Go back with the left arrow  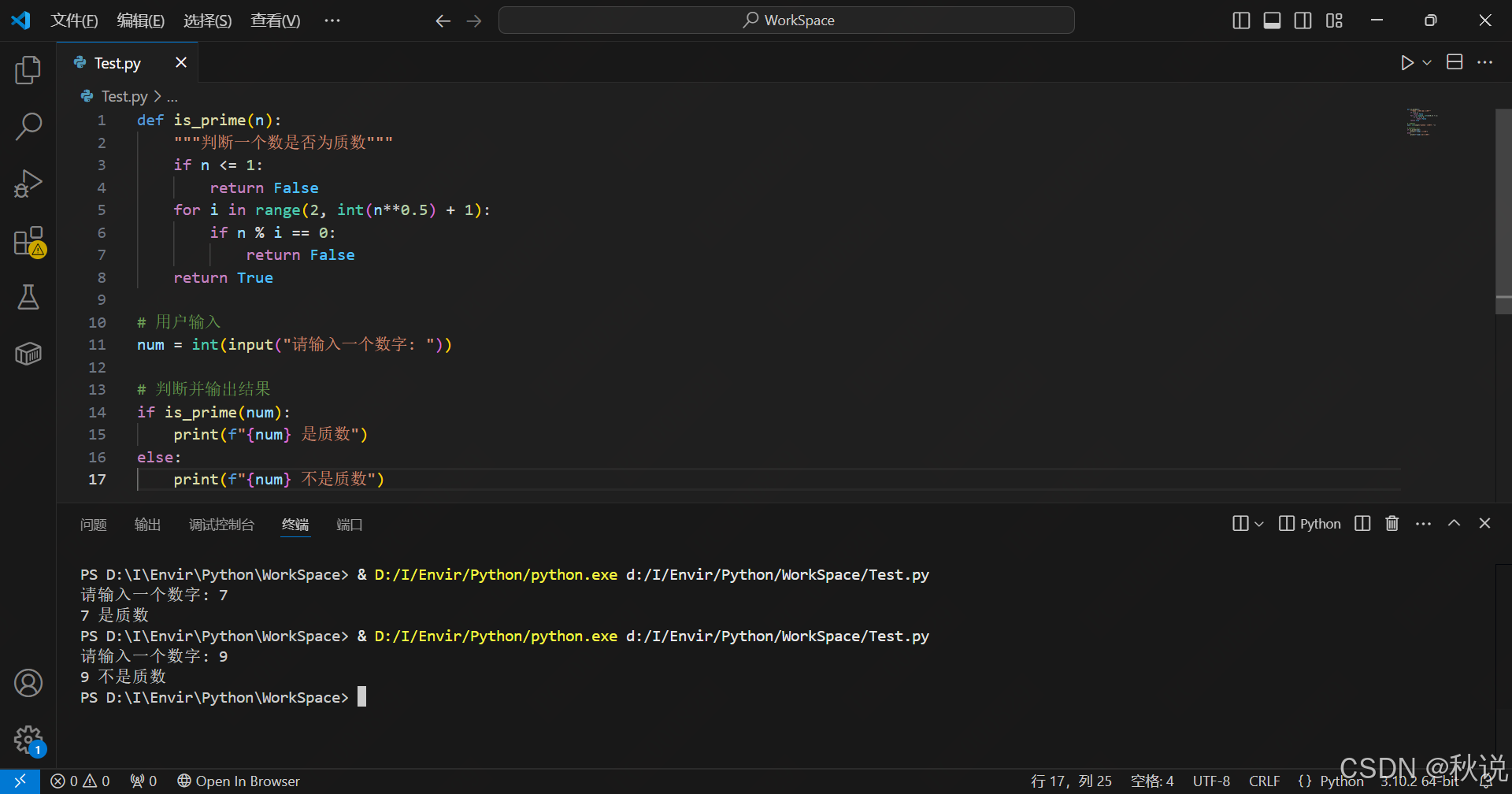(443, 21)
